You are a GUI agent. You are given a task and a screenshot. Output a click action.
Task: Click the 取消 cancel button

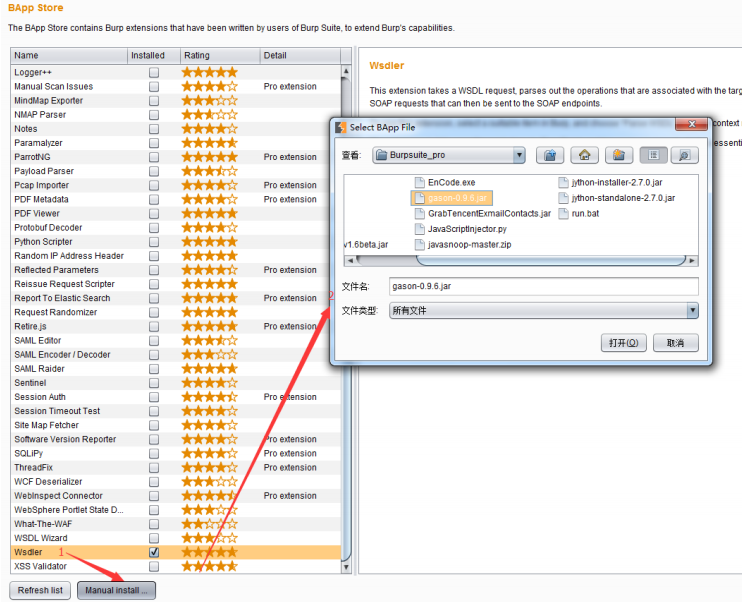click(675, 343)
